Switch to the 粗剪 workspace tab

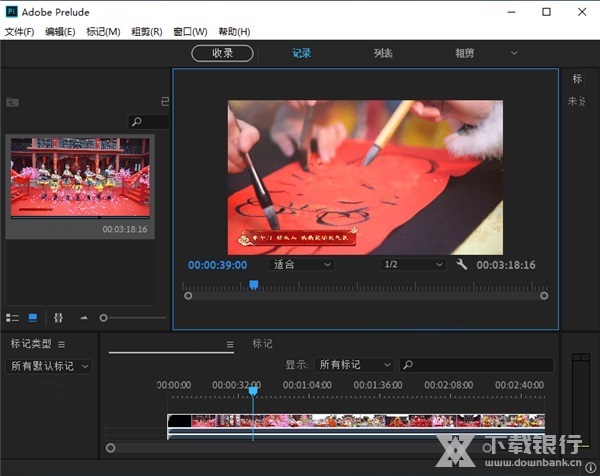coord(465,53)
